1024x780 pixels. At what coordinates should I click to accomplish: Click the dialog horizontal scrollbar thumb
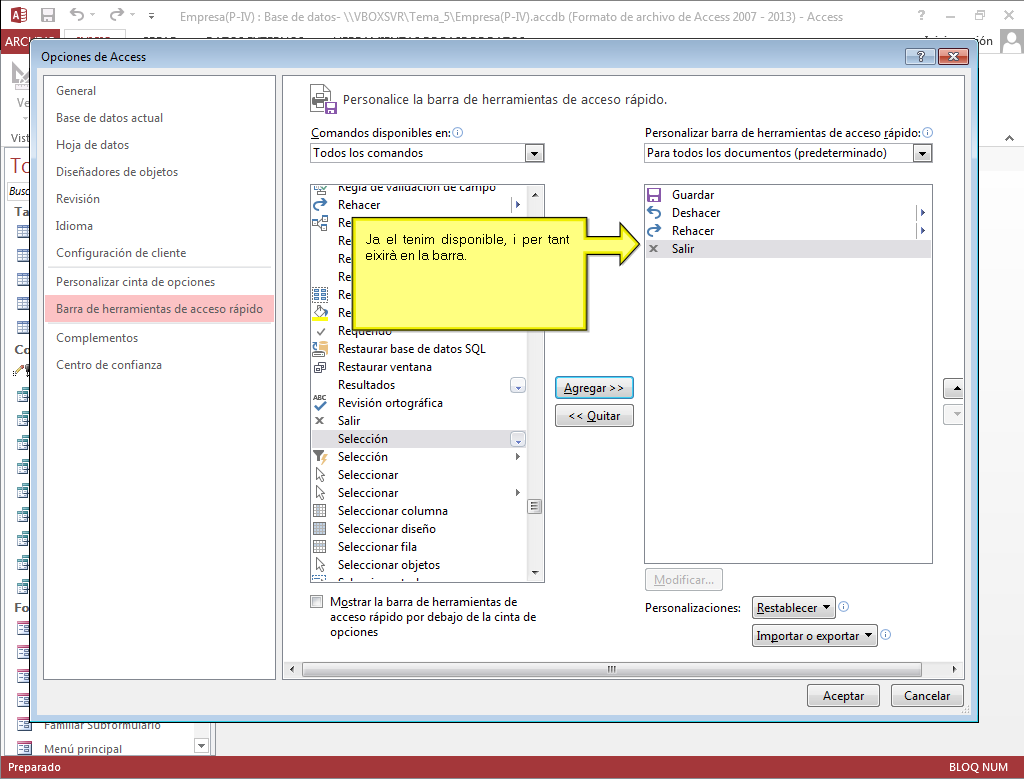611,670
